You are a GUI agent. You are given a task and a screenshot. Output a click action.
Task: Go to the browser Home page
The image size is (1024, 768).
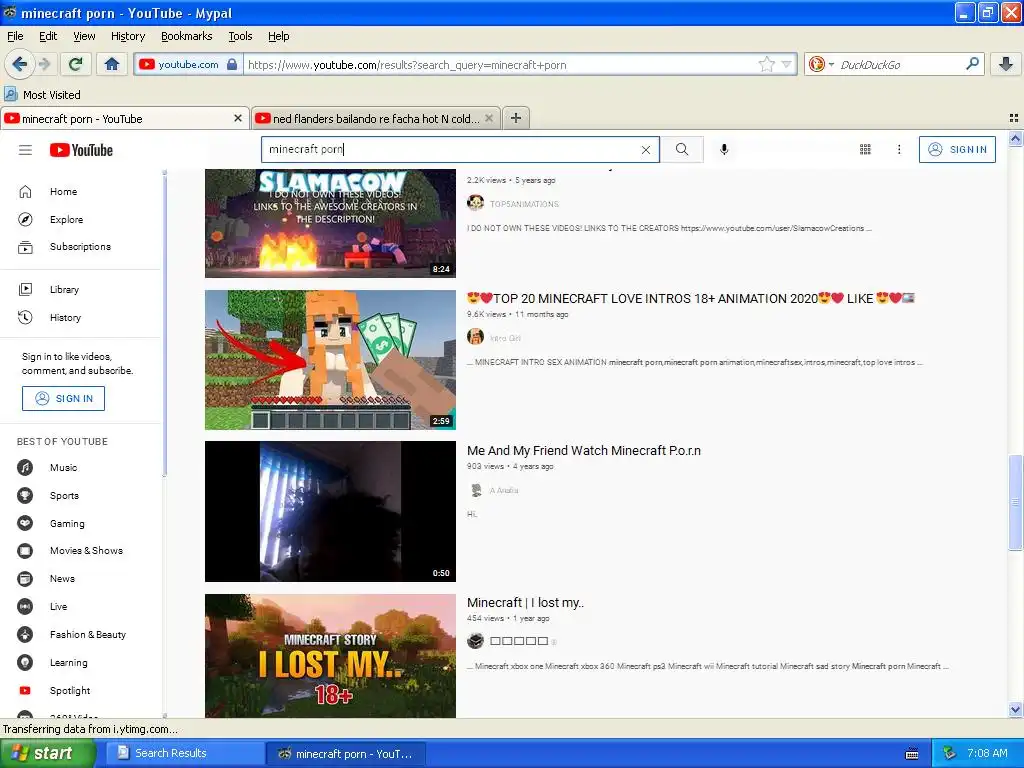pos(112,64)
